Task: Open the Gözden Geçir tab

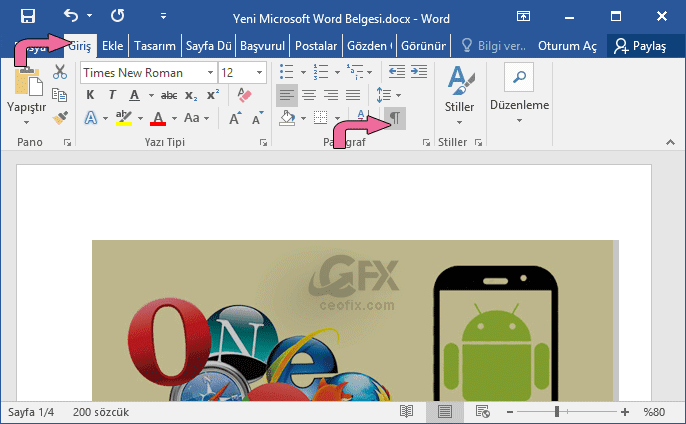Action: click(x=370, y=46)
